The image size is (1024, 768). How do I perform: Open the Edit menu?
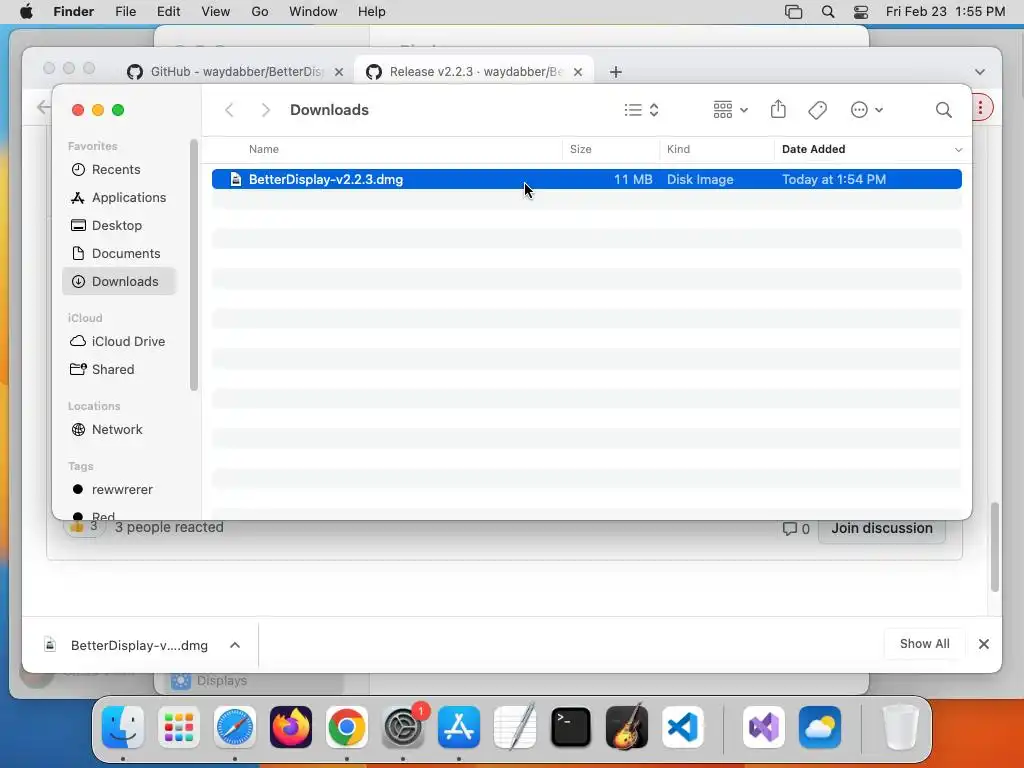coord(168,12)
